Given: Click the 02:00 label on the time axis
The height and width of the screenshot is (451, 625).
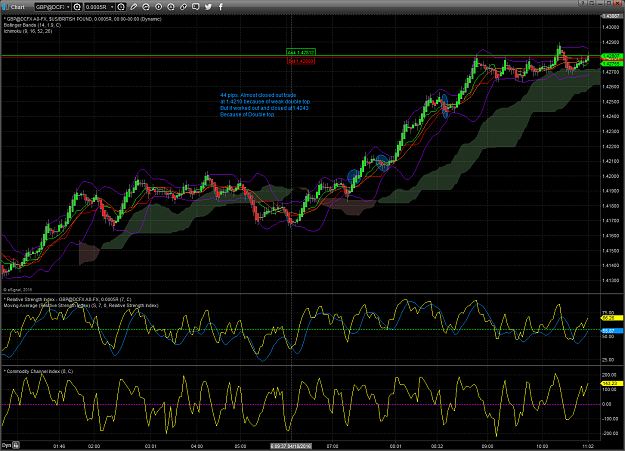Looking at the screenshot, I should point(94,446).
